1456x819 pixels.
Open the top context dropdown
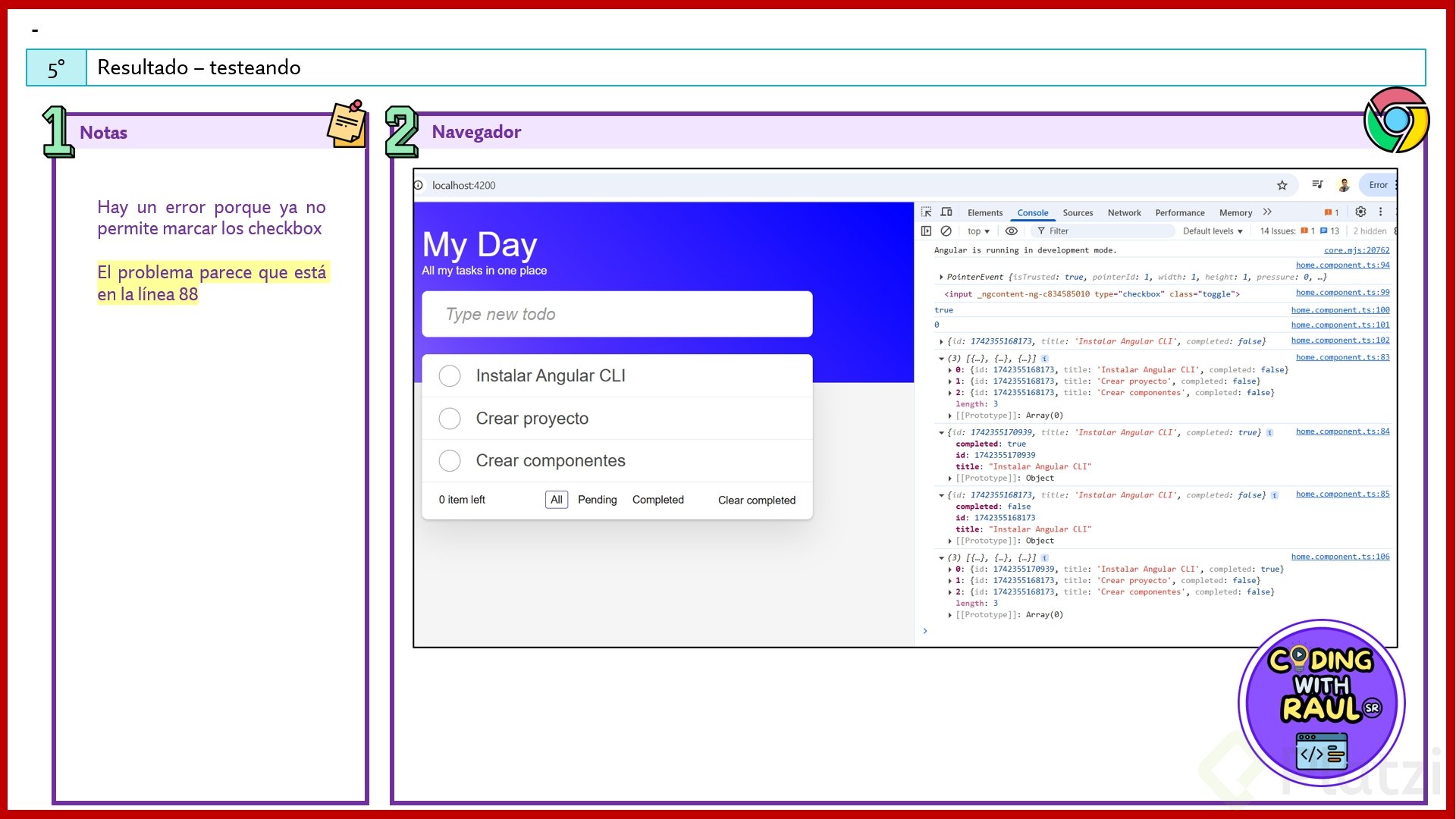pyautogui.click(x=978, y=231)
